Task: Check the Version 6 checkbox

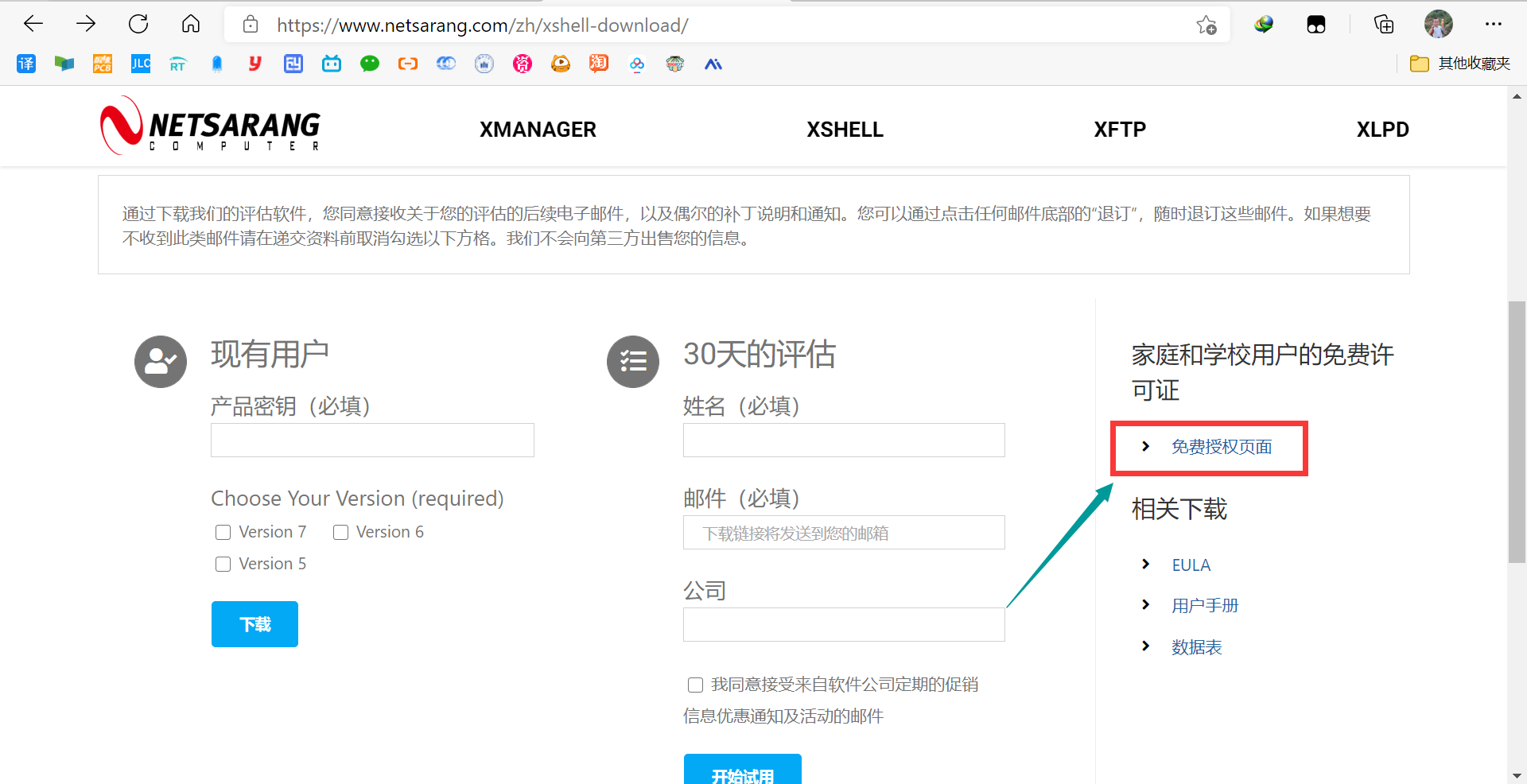Action: (x=340, y=532)
